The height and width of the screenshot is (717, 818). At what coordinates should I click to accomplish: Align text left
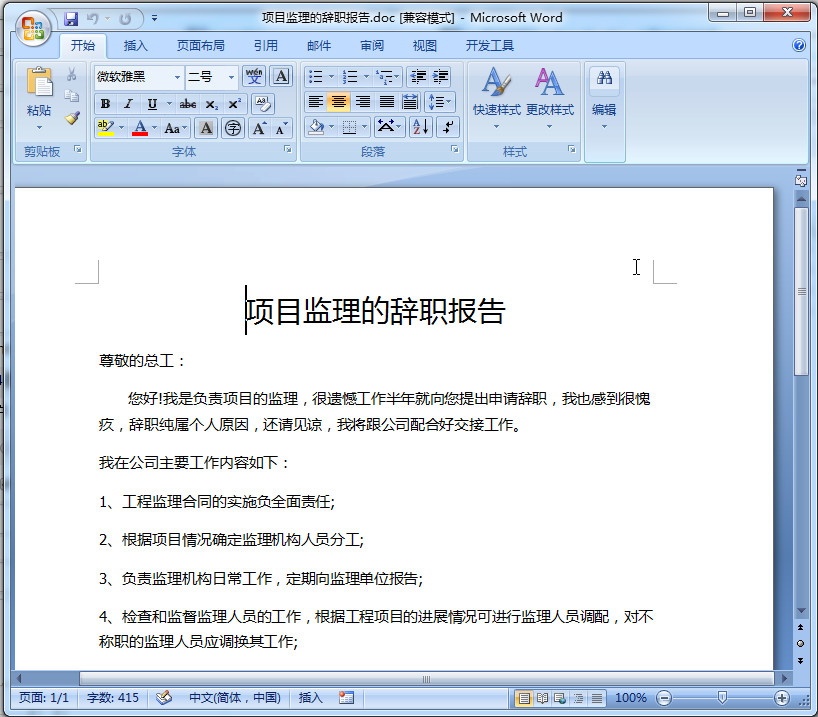[315, 102]
